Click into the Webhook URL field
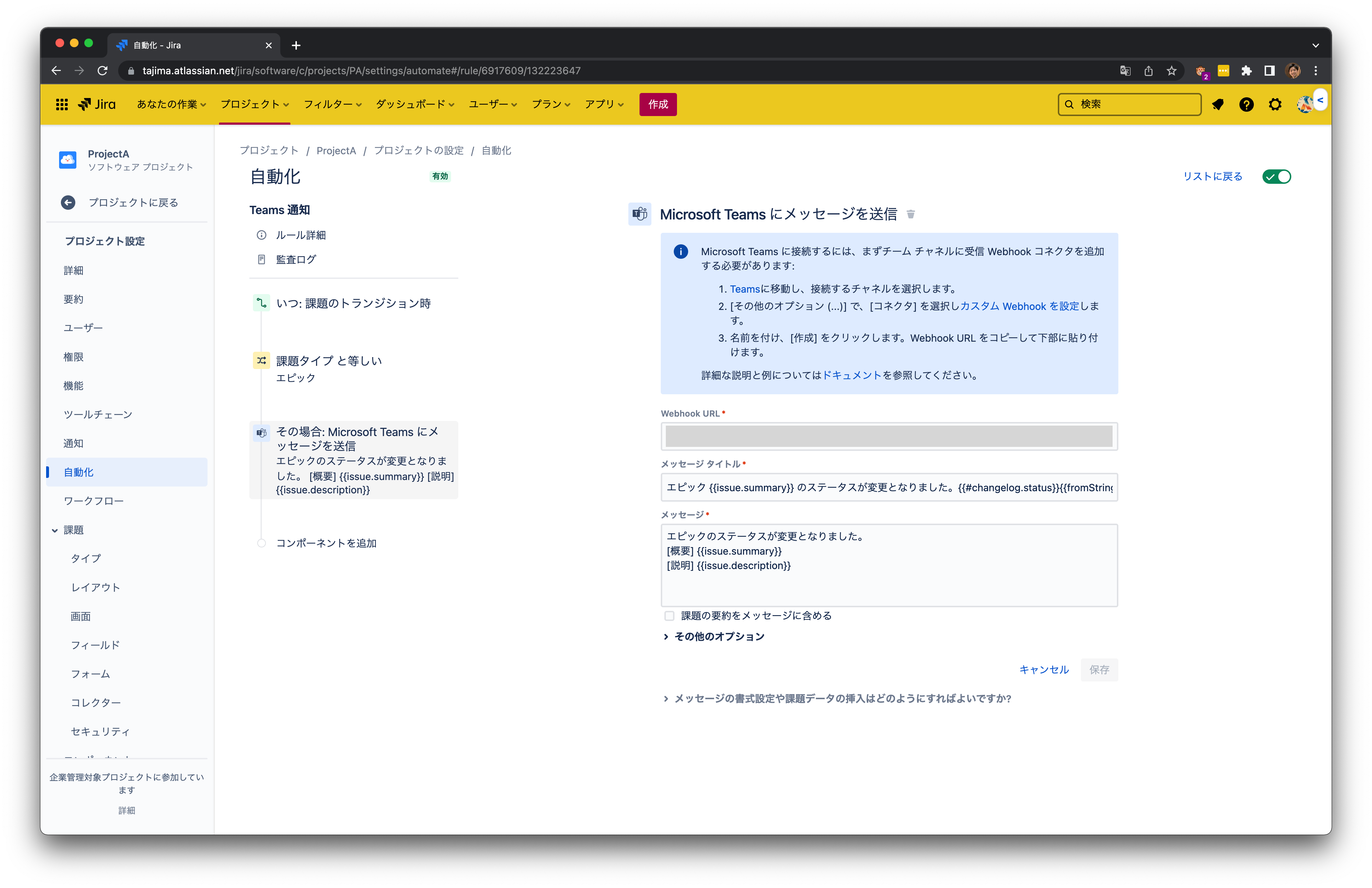 tap(889, 437)
